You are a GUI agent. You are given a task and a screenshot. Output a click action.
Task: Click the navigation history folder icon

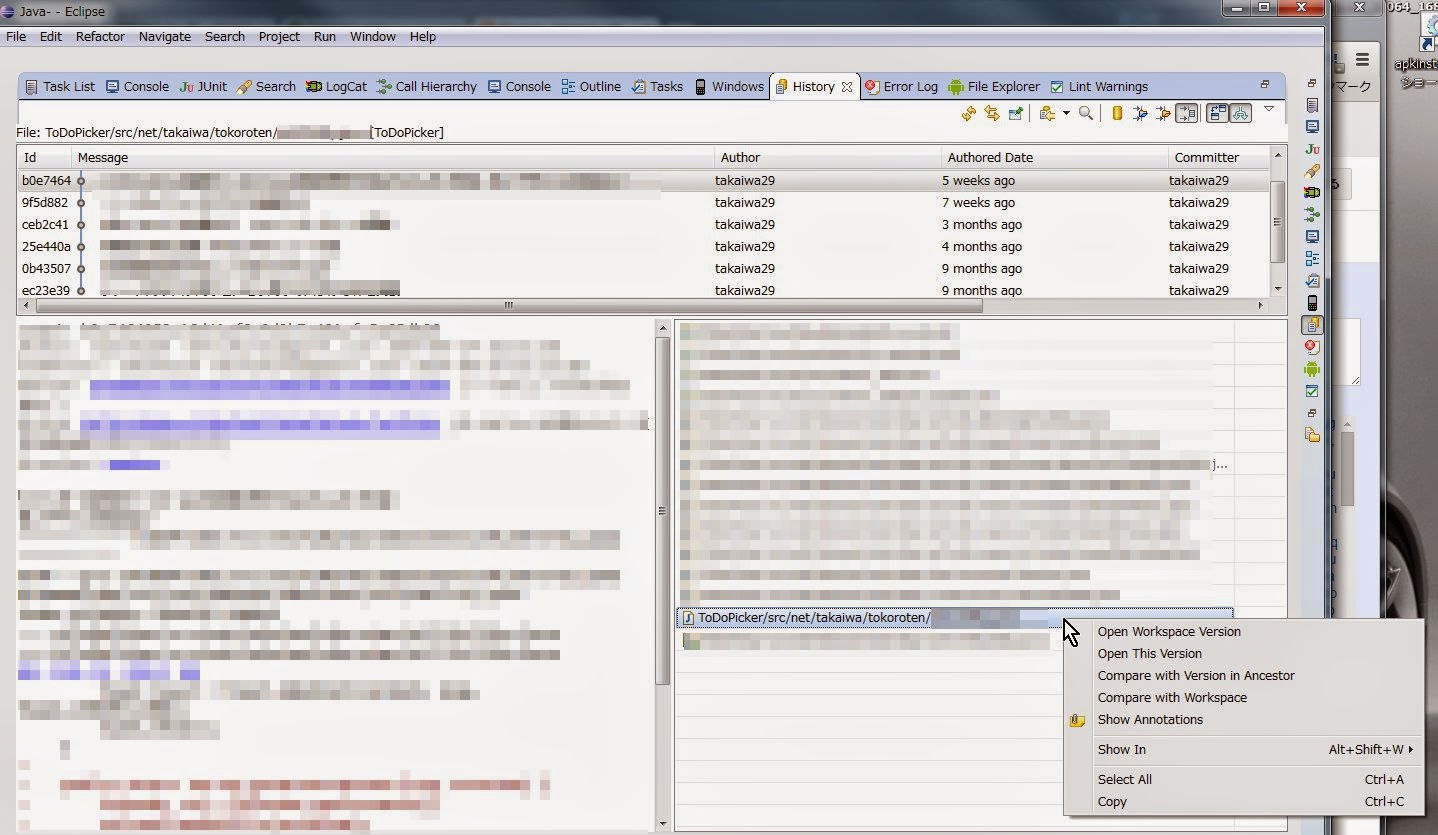pos(1047,114)
